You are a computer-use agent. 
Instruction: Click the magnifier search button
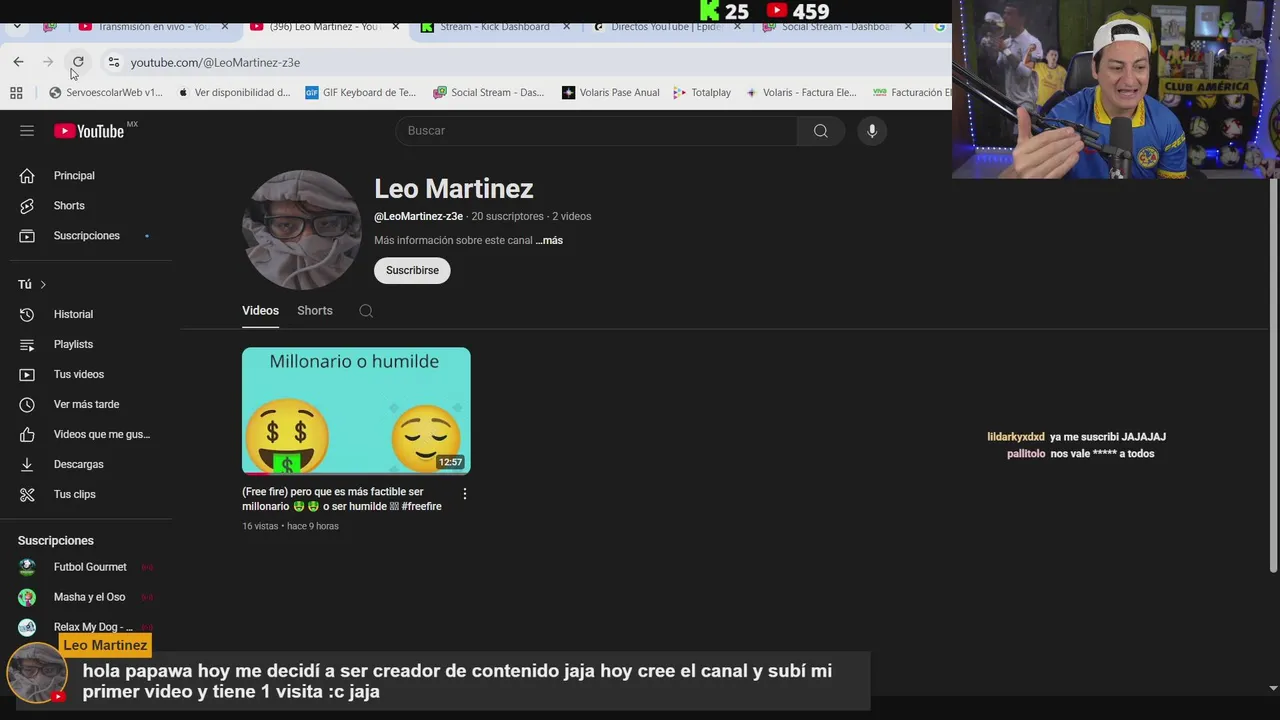821,131
